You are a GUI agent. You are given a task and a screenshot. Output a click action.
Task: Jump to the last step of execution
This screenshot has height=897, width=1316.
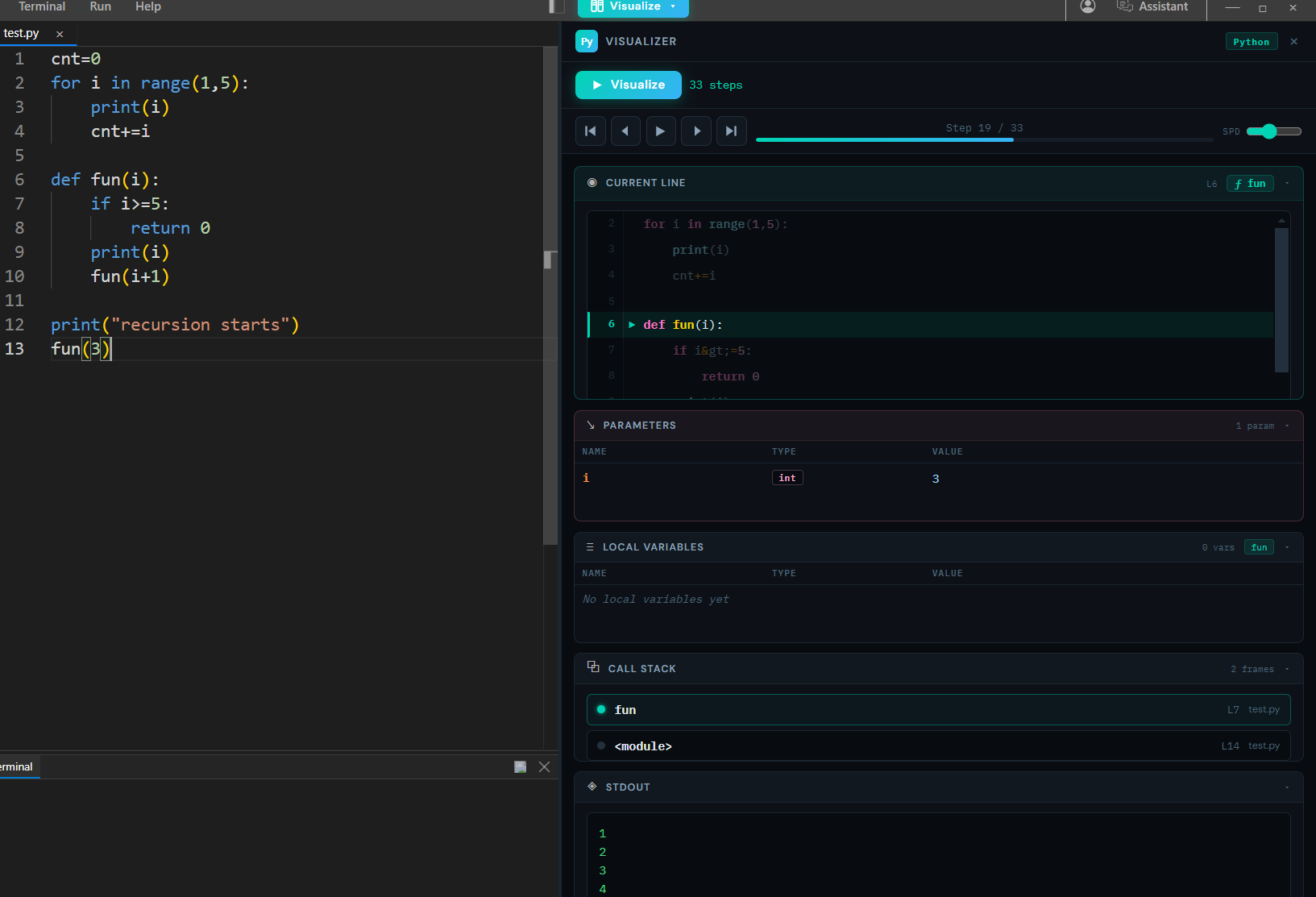[732, 131]
